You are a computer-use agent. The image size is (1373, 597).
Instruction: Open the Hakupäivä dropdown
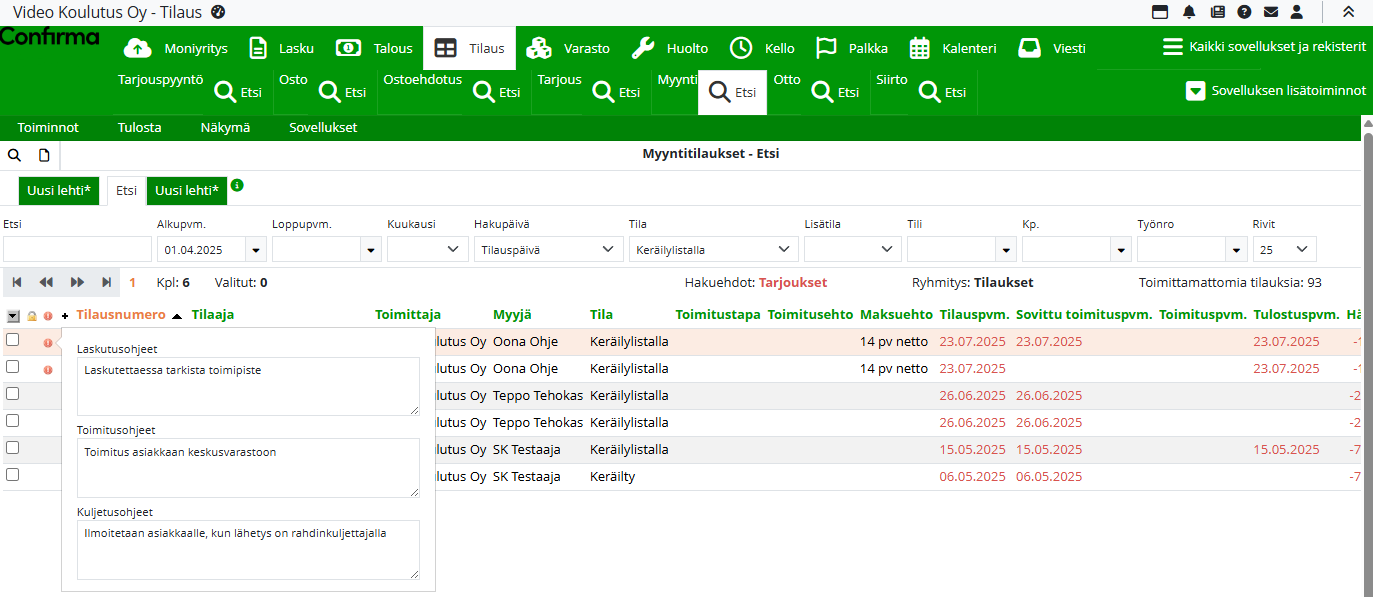[547, 249]
